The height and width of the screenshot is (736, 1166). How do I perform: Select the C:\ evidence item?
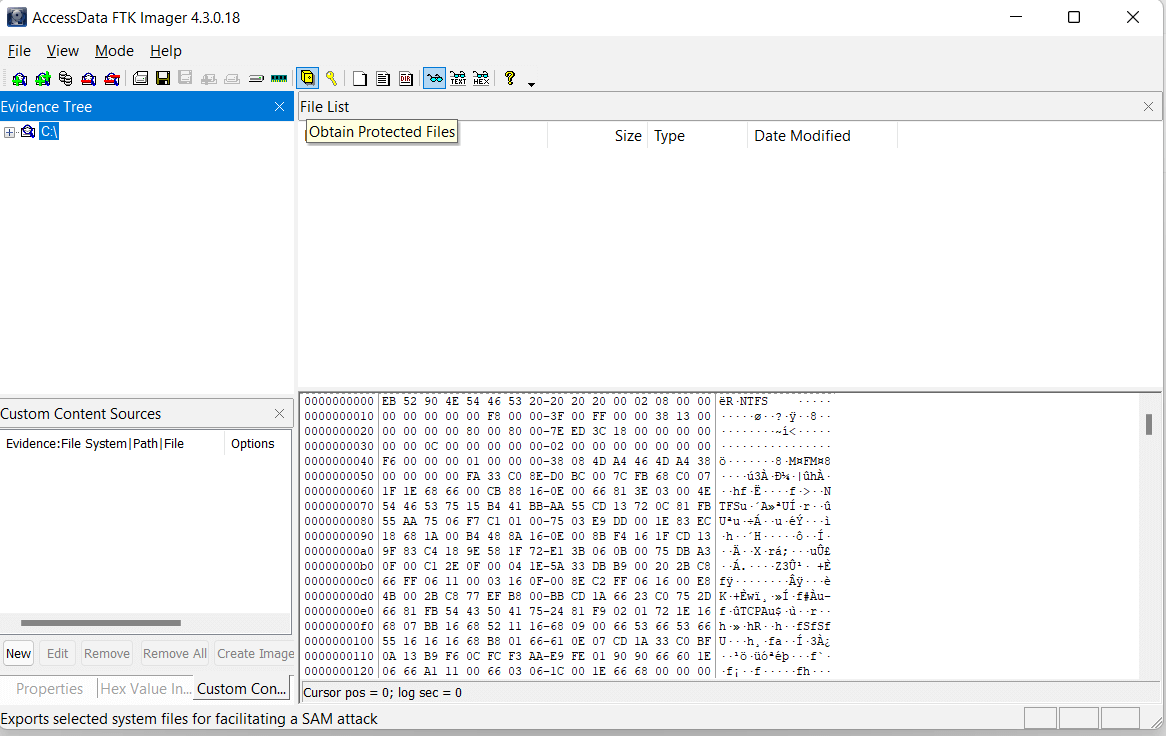click(x=49, y=132)
